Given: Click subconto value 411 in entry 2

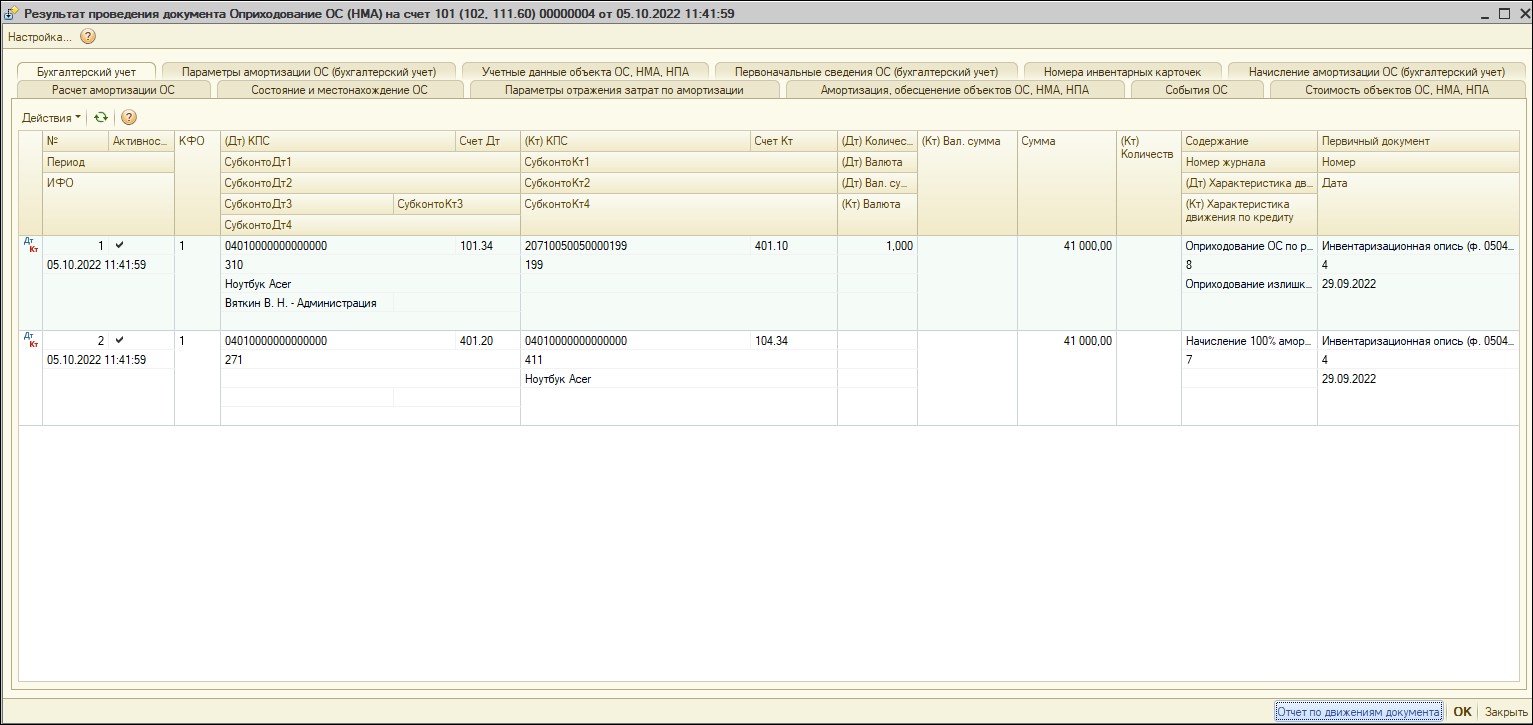Looking at the screenshot, I should [679, 360].
